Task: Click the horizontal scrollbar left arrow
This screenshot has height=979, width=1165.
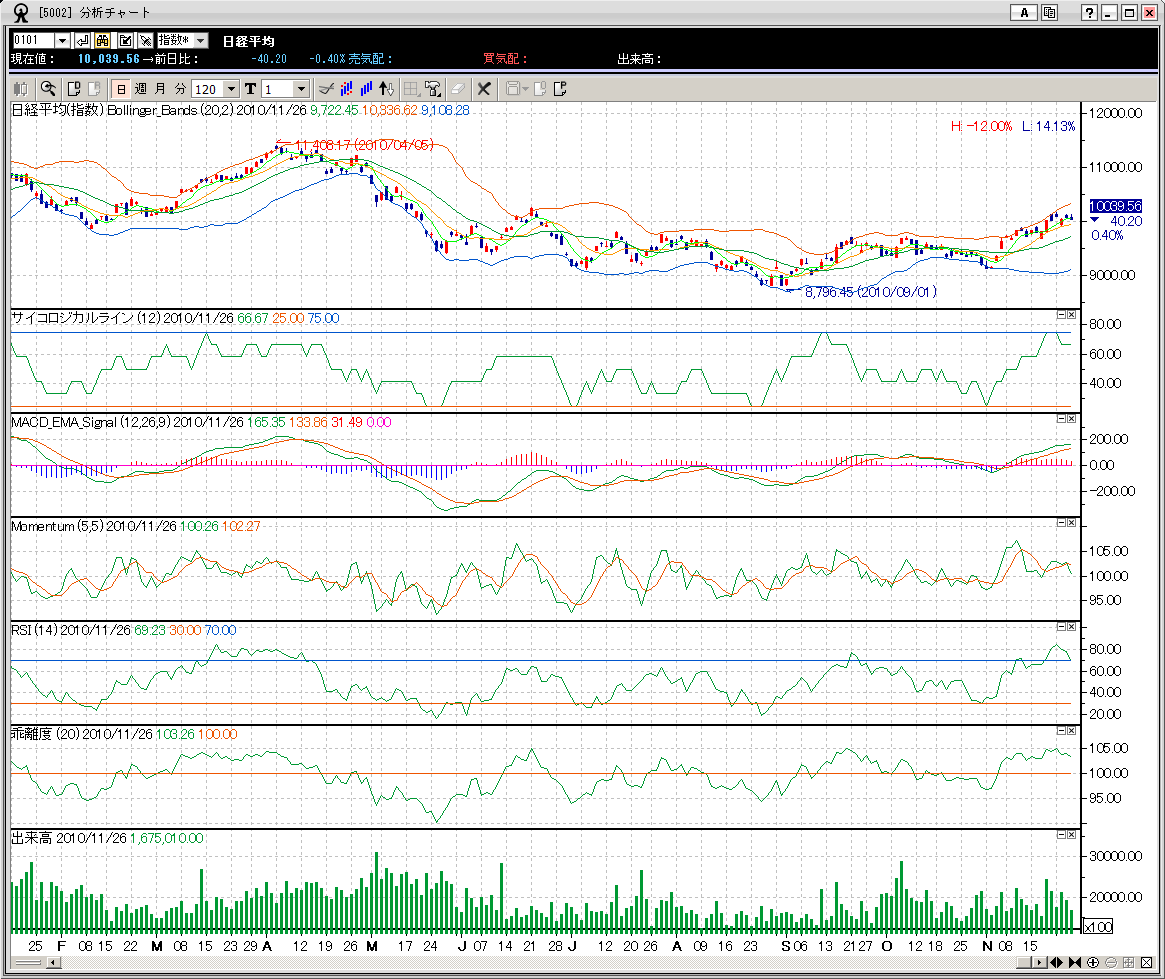Action: click(x=53, y=963)
